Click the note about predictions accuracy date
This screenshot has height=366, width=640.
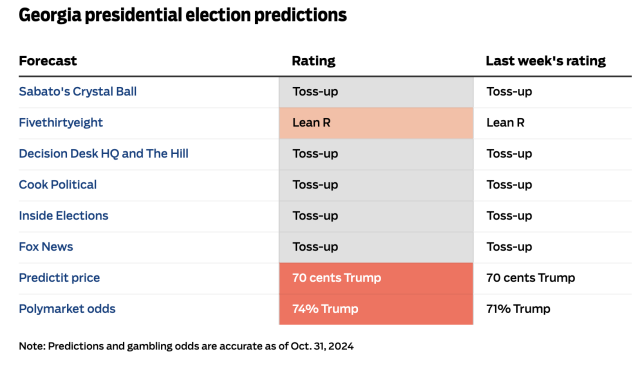point(186,346)
